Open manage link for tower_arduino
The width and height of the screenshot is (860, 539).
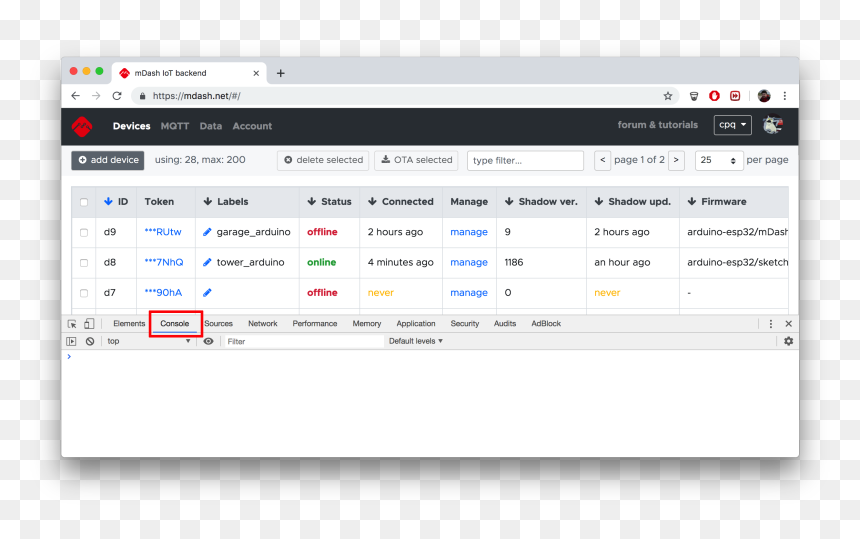[469, 263]
